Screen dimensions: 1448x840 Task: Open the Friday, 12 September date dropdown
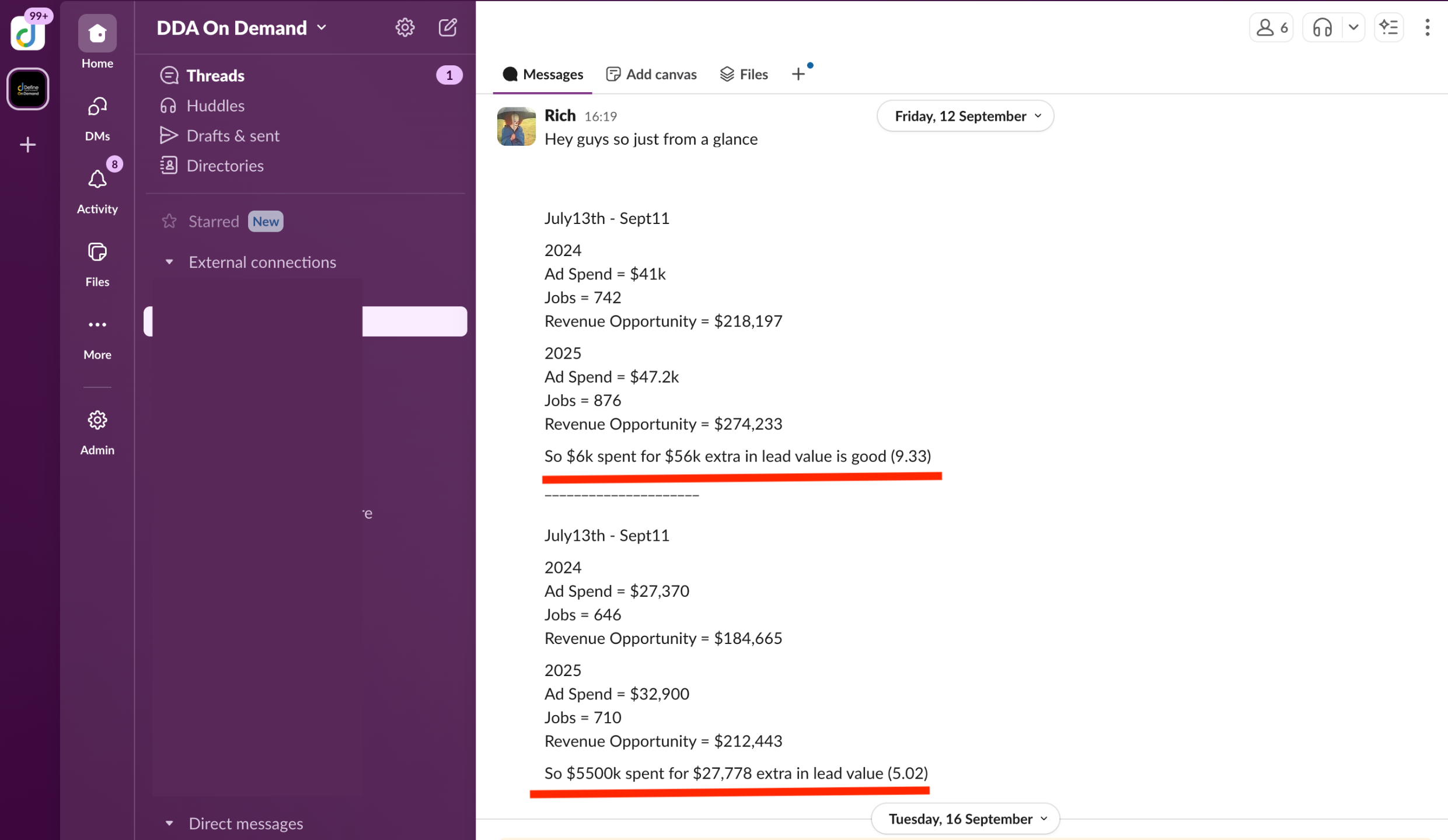965,116
